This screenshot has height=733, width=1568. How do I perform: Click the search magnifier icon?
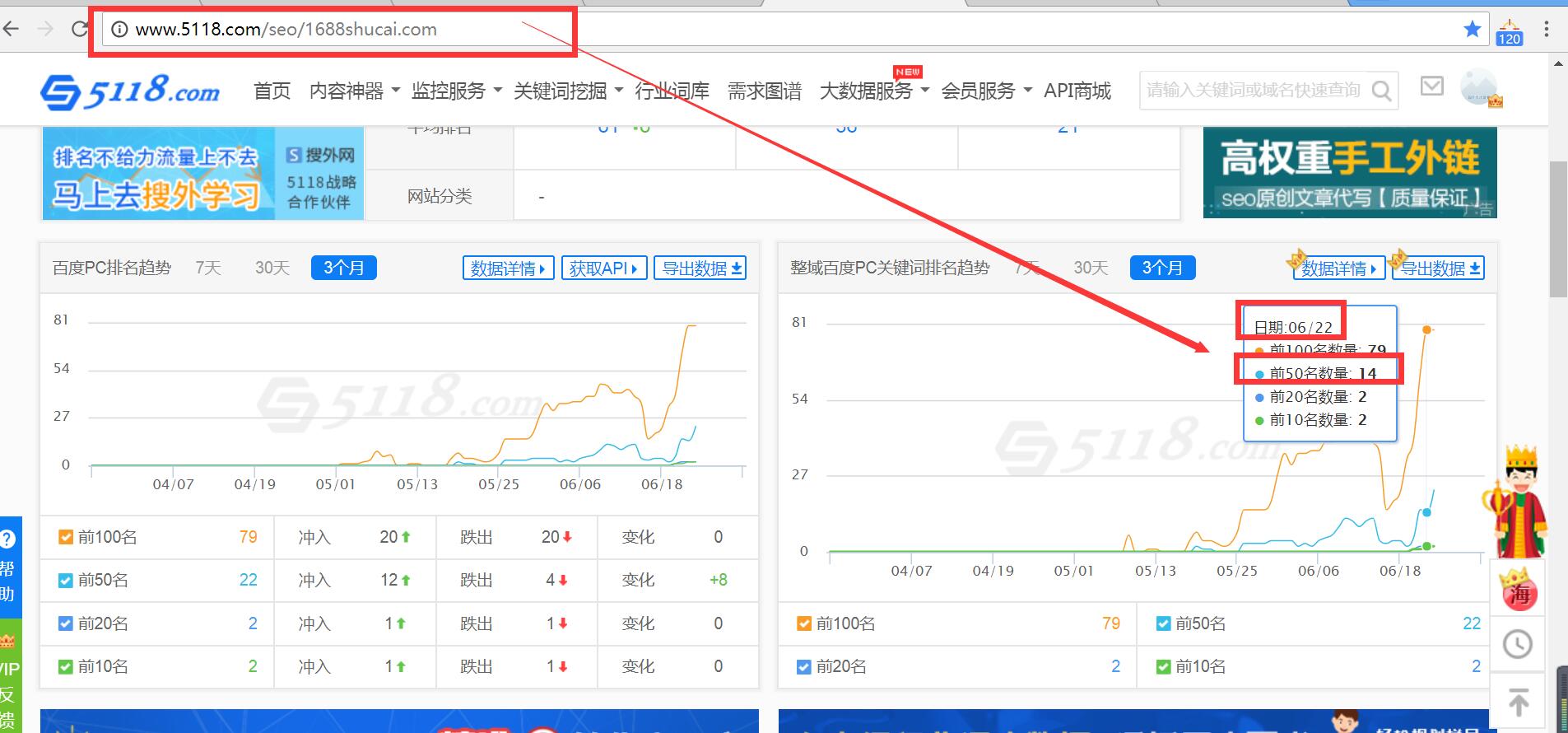tap(1381, 91)
